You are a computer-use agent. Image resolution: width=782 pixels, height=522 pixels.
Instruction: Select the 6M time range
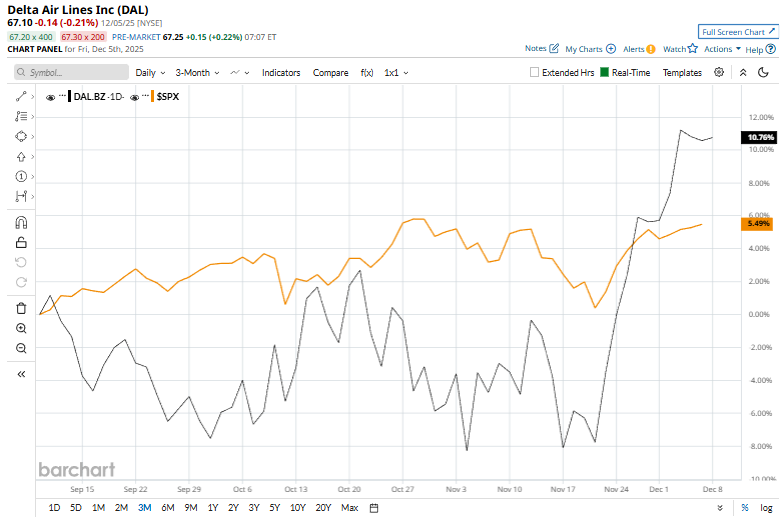pyautogui.click(x=168, y=508)
